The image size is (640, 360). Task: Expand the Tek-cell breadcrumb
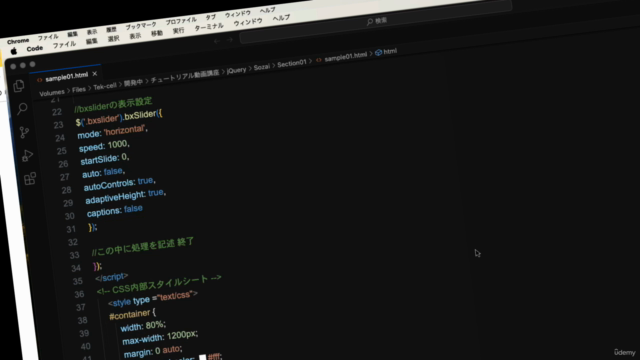105,87
